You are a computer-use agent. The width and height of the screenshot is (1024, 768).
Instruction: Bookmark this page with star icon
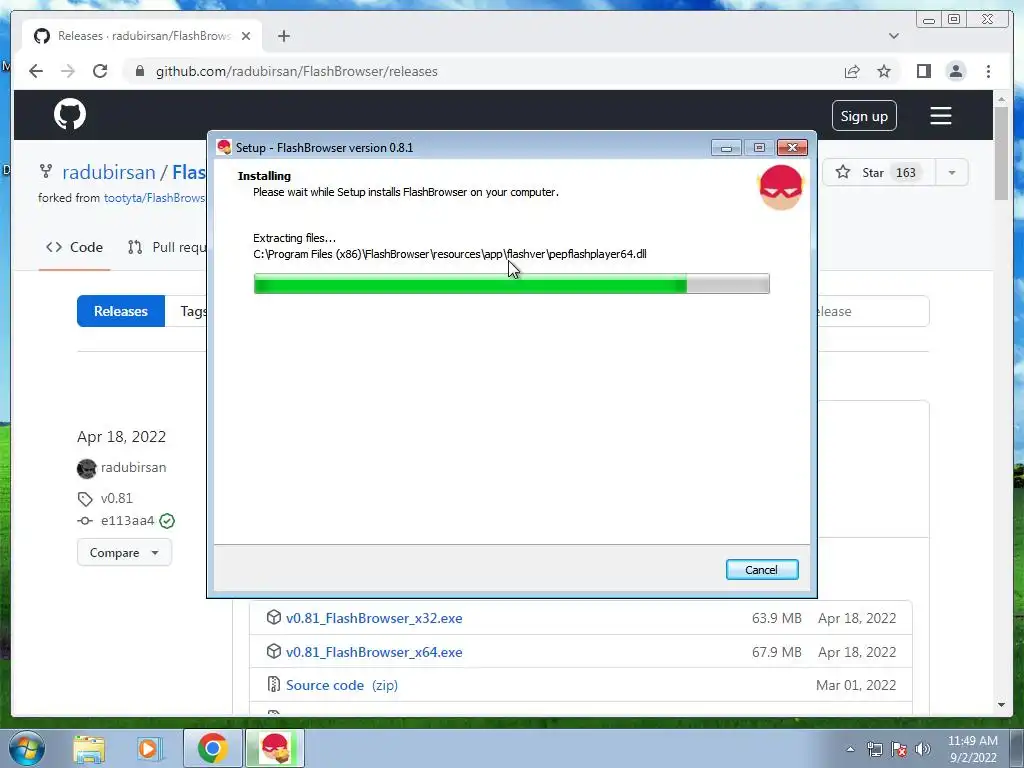(x=884, y=71)
